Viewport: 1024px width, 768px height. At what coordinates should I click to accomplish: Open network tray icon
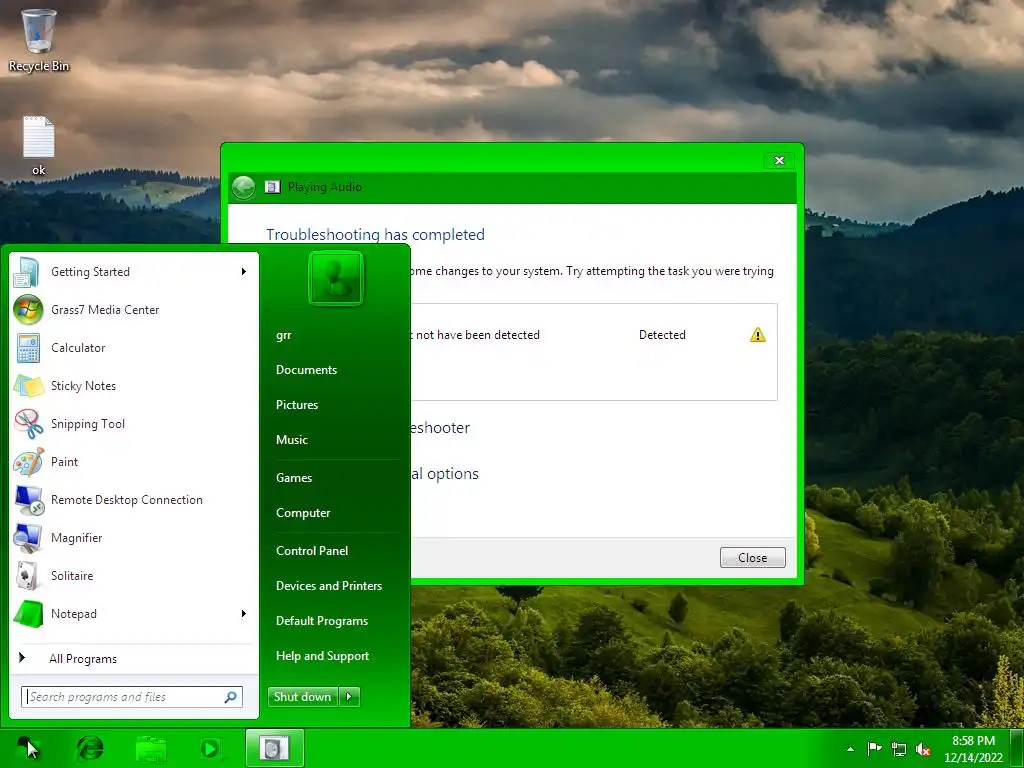pos(899,750)
